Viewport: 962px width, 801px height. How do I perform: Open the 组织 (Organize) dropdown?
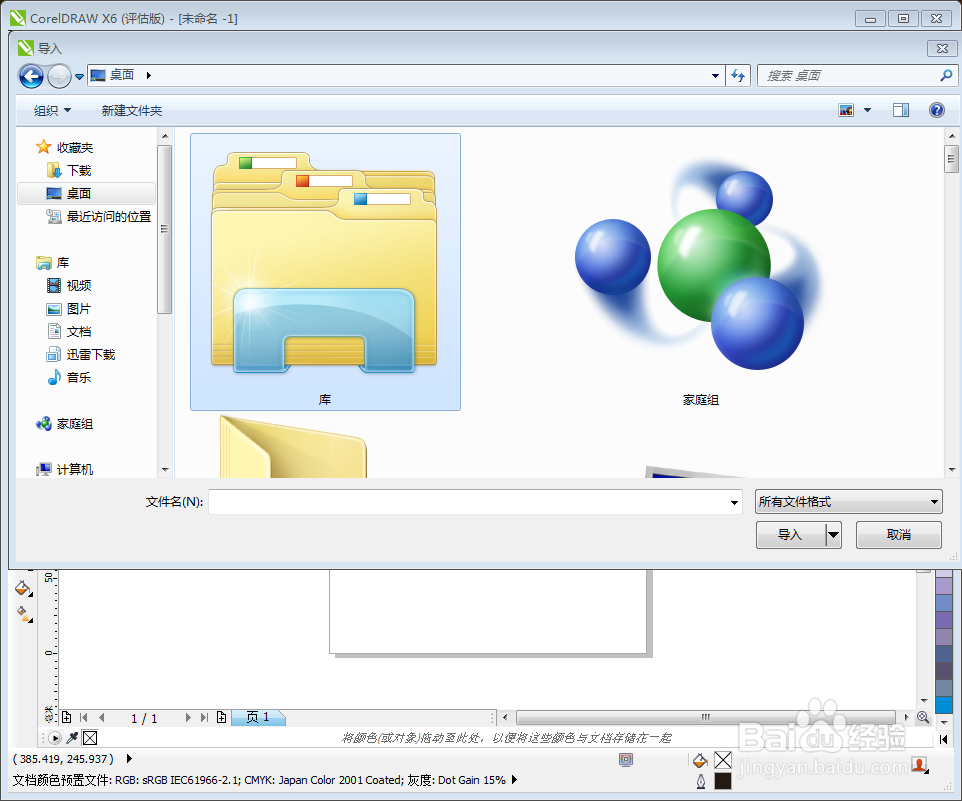50,110
